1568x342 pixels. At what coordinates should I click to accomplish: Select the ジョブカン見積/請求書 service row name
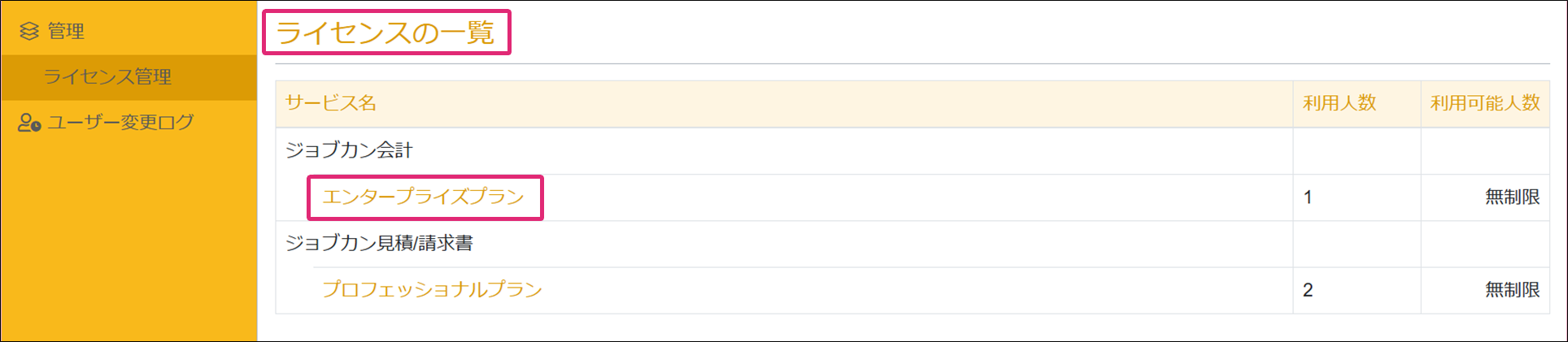[379, 244]
